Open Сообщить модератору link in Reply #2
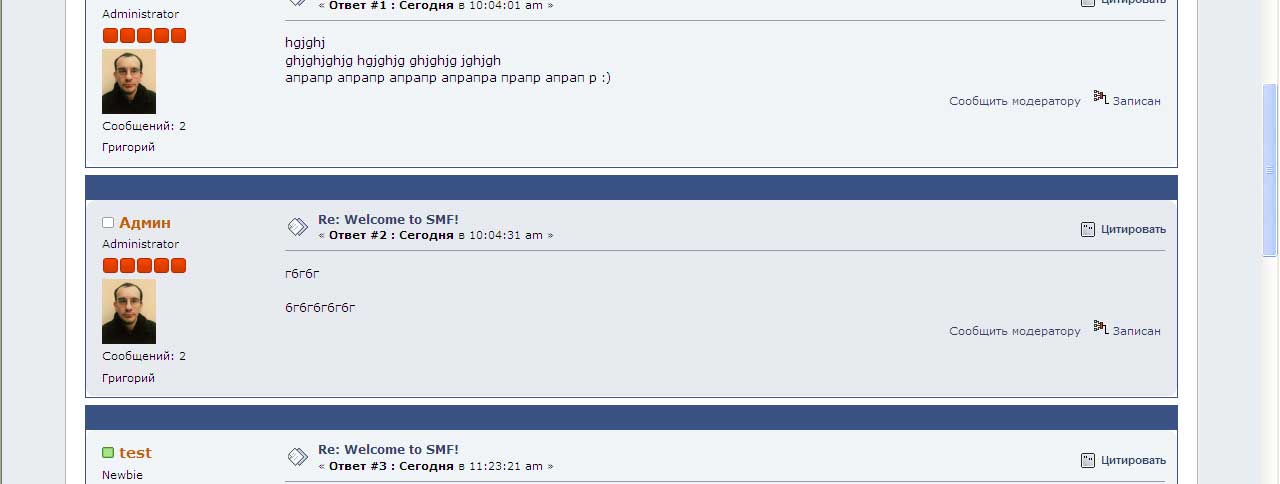 (1015, 331)
